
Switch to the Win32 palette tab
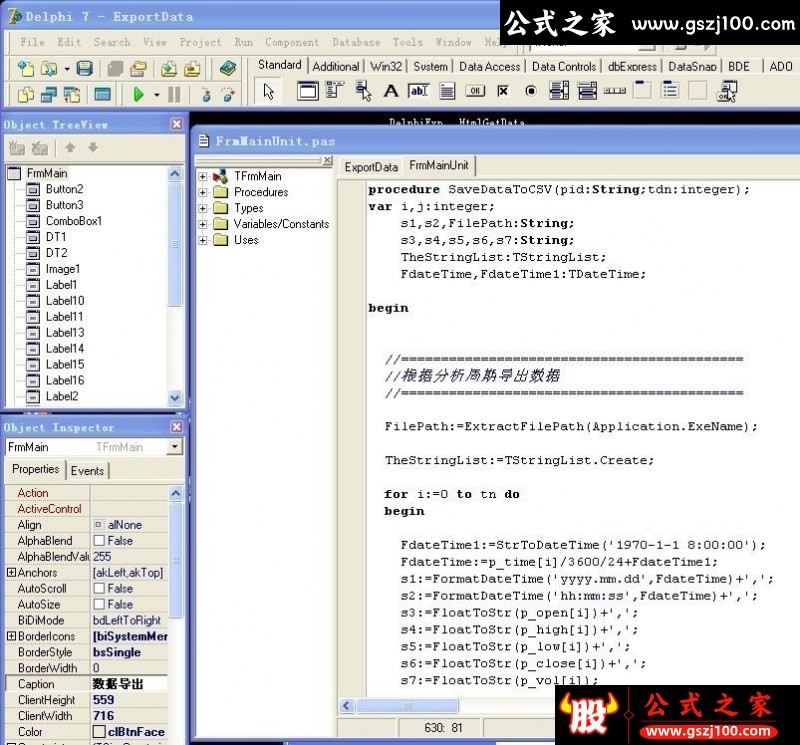[x=386, y=66]
